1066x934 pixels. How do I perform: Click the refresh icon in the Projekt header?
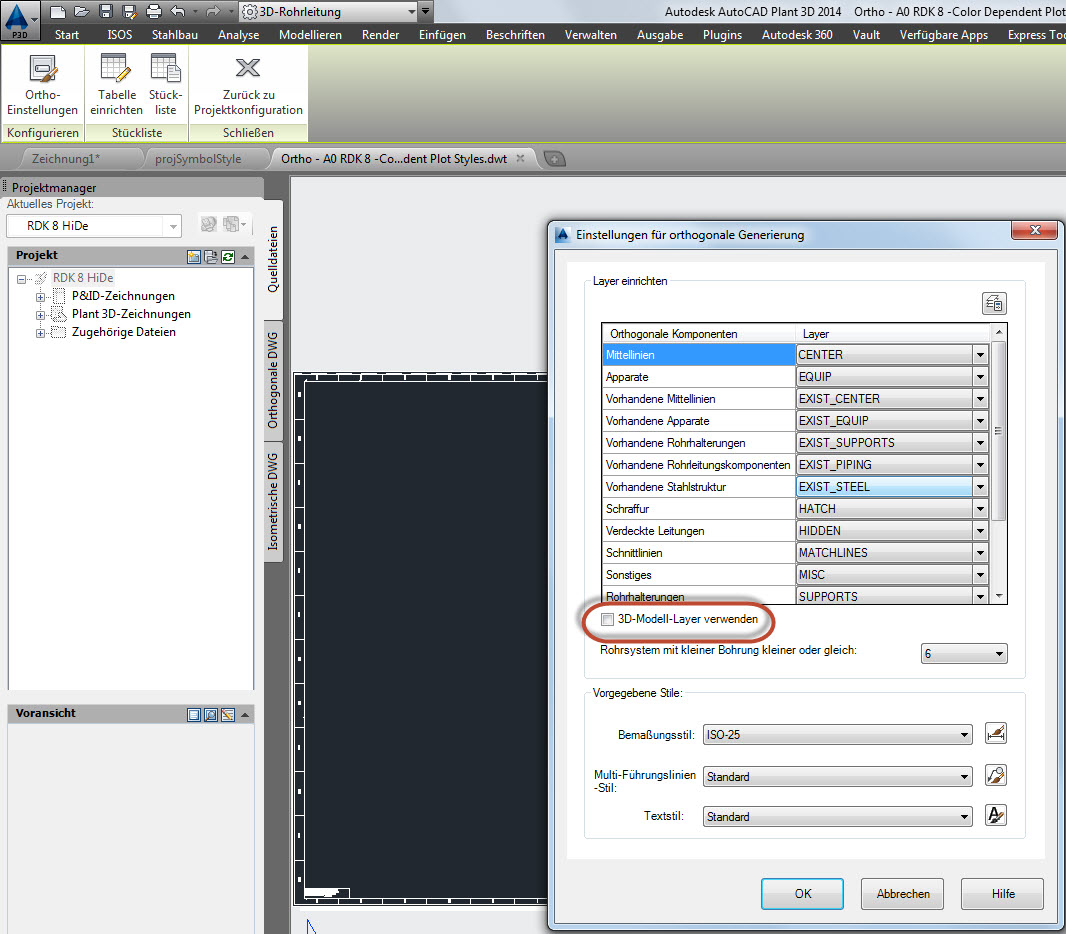point(228,256)
